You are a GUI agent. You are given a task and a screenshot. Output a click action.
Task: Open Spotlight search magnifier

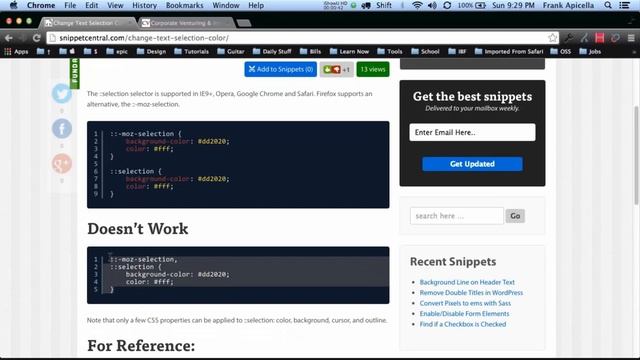[x=608, y=5]
